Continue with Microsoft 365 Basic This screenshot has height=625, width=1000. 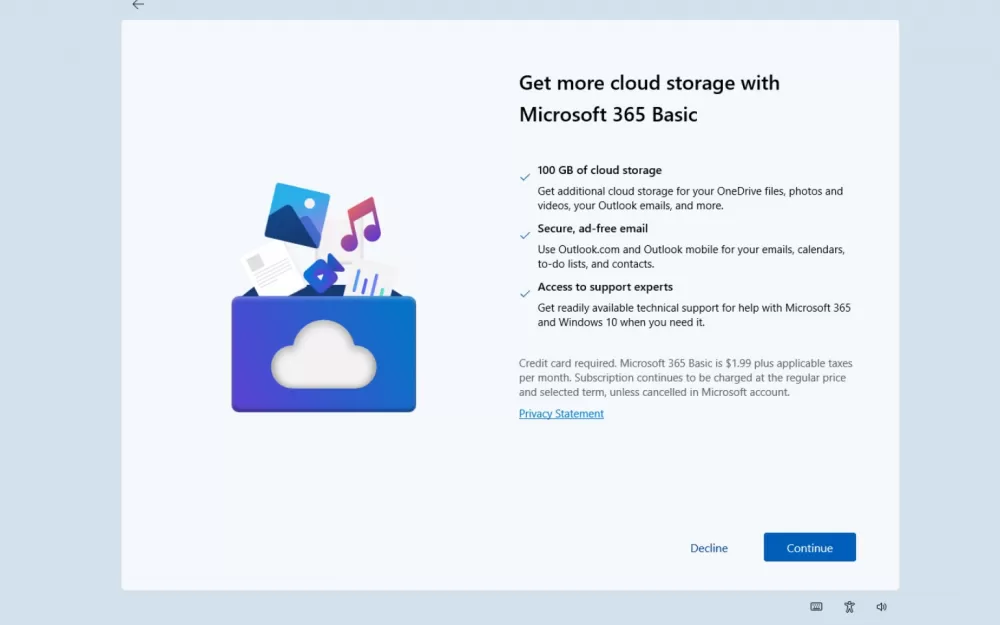pos(809,547)
